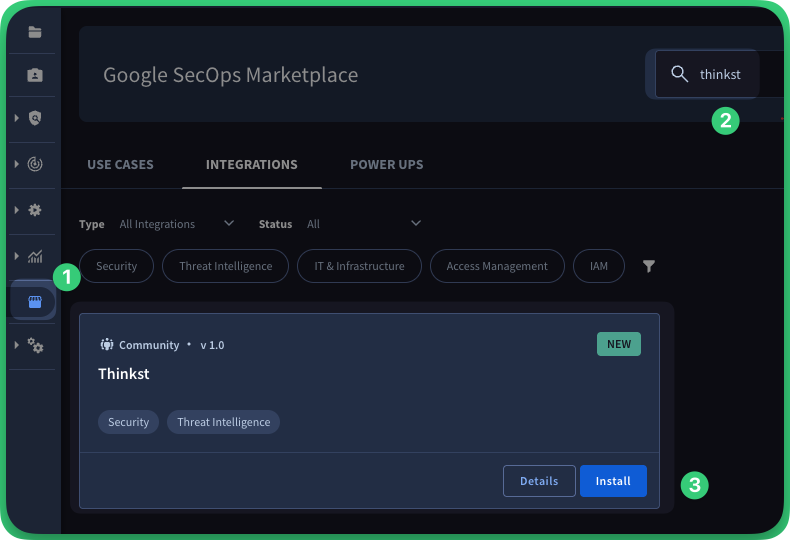
Task: Click the single gear sidebar icon
Action: (35, 210)
